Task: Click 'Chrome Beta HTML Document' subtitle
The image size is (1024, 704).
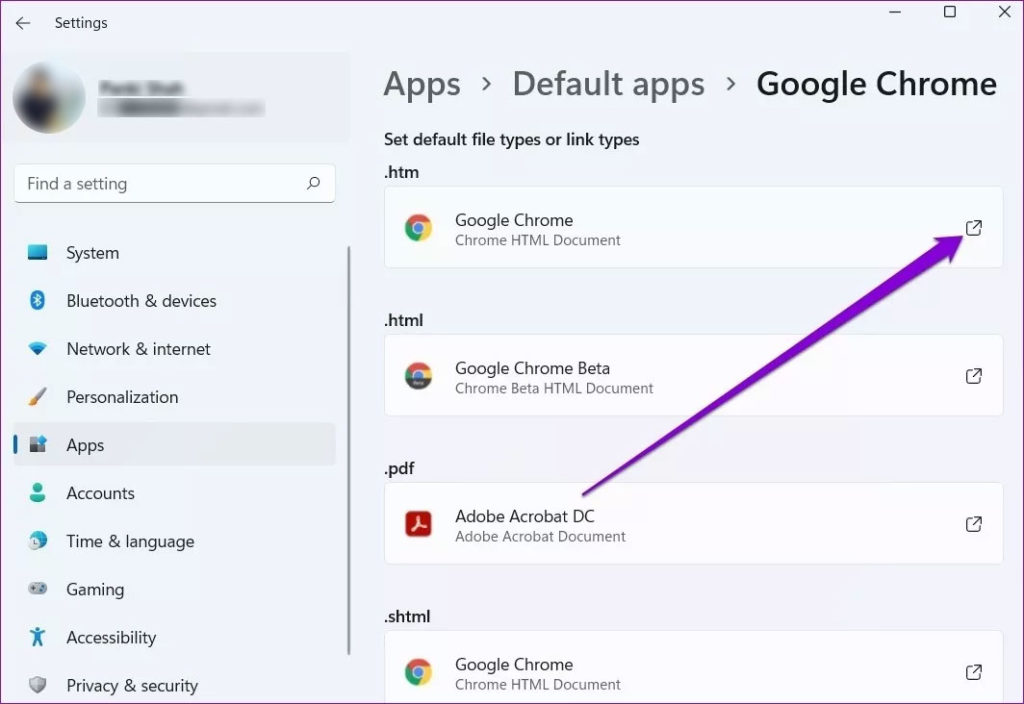Action: (554, 388)
